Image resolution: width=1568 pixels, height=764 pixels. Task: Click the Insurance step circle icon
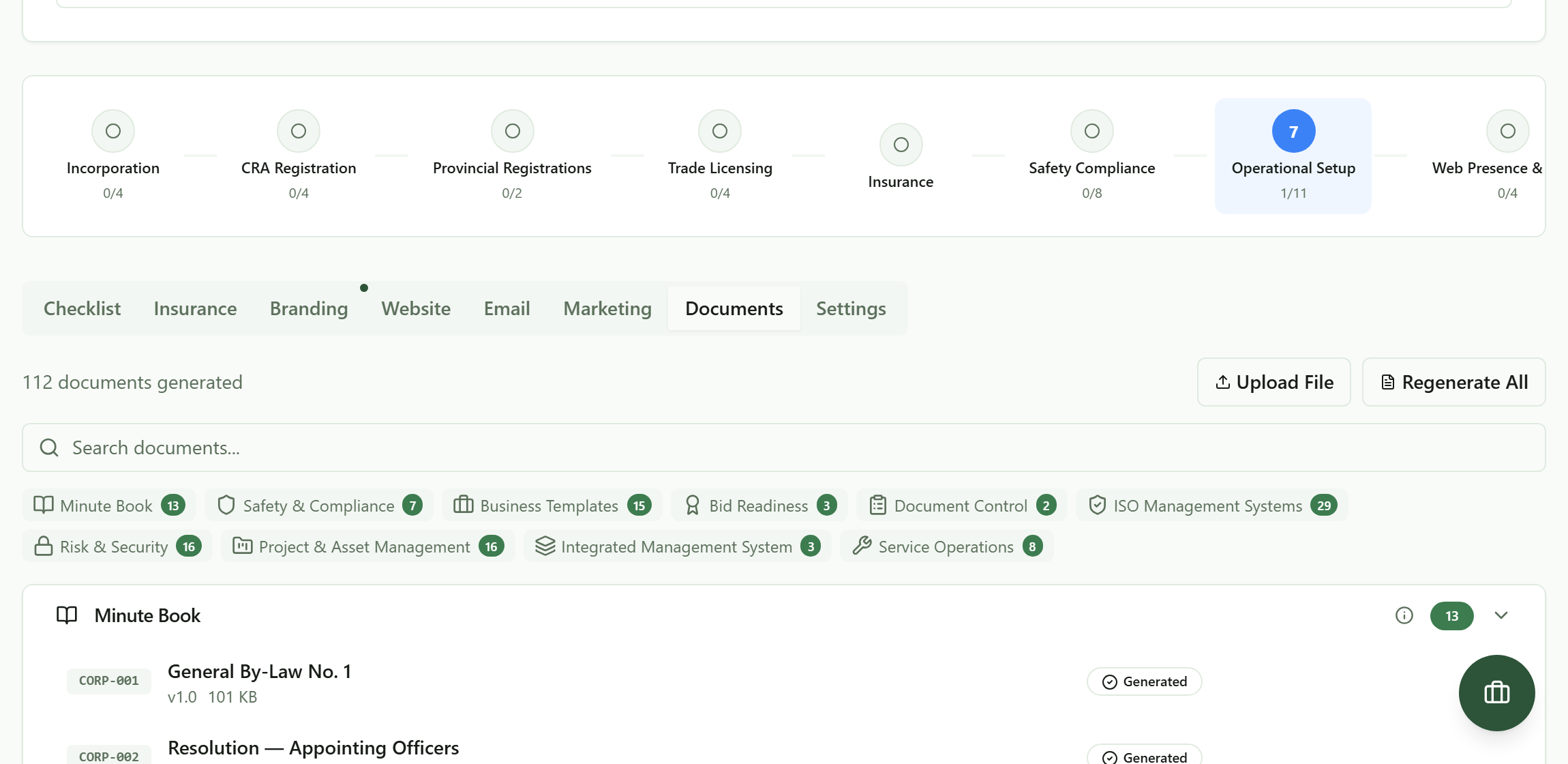point(901,145)
